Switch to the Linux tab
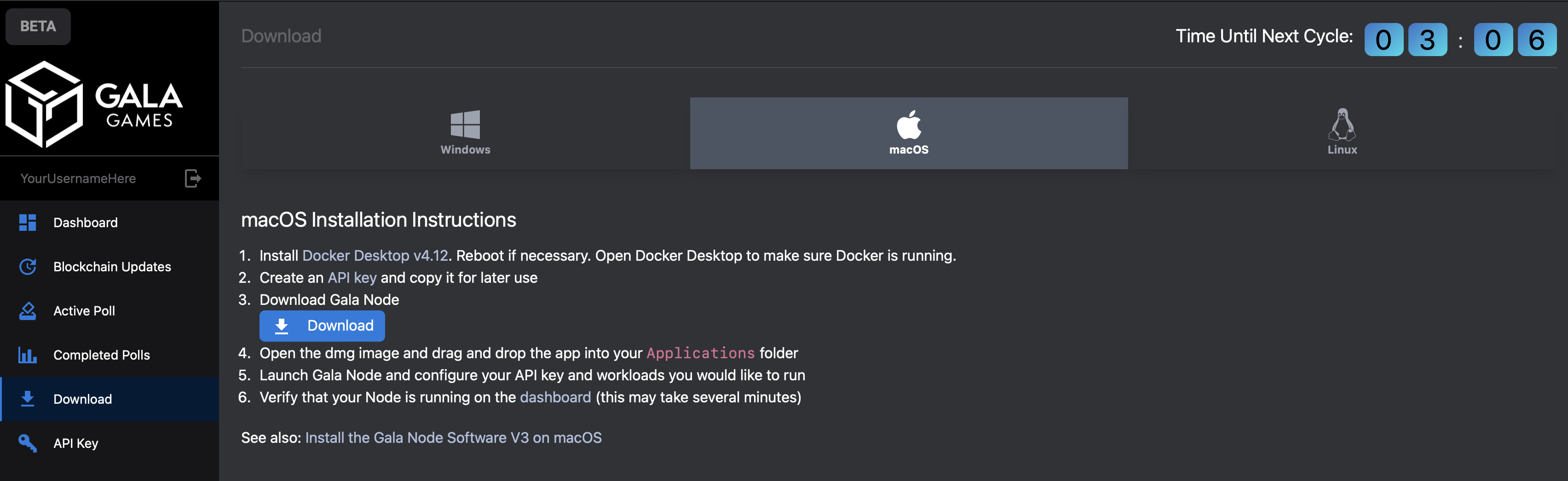The height and width of the screenshot is (481, 1568). [x=1342, y=133]
